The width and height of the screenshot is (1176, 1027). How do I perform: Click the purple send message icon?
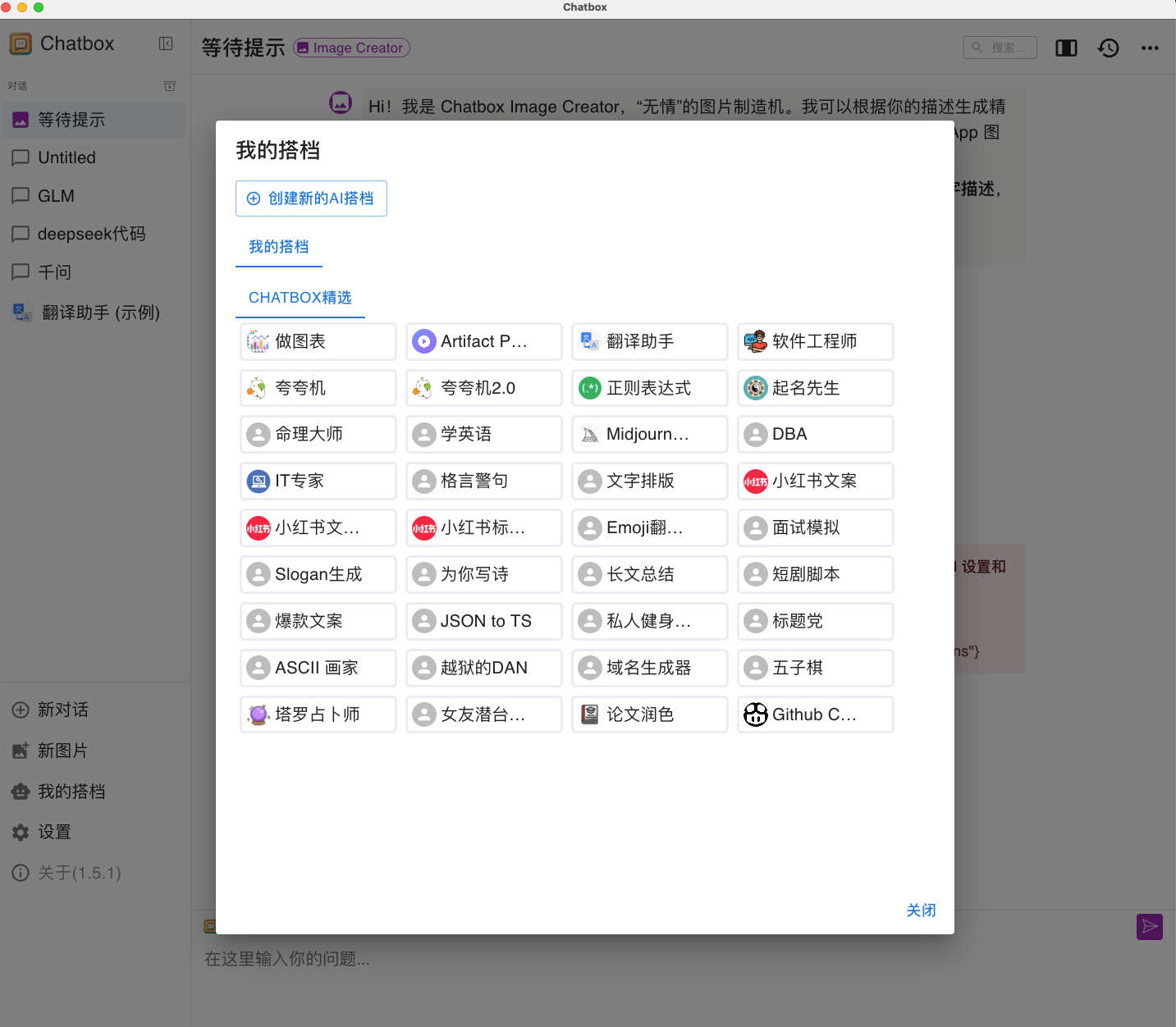(1150, 927)
